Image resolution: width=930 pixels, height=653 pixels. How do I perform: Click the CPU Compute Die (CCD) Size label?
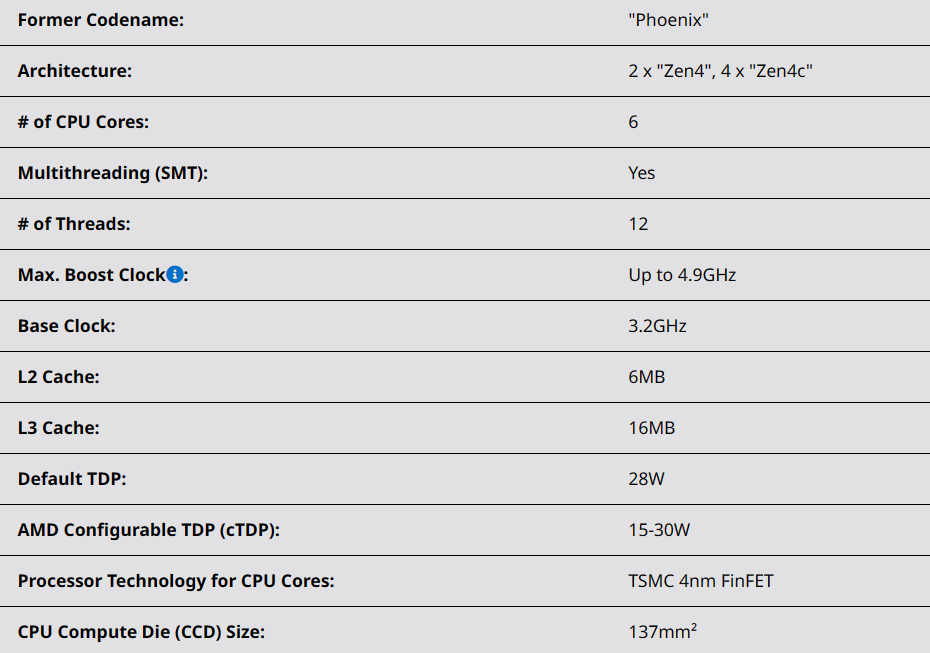[141, 632]
